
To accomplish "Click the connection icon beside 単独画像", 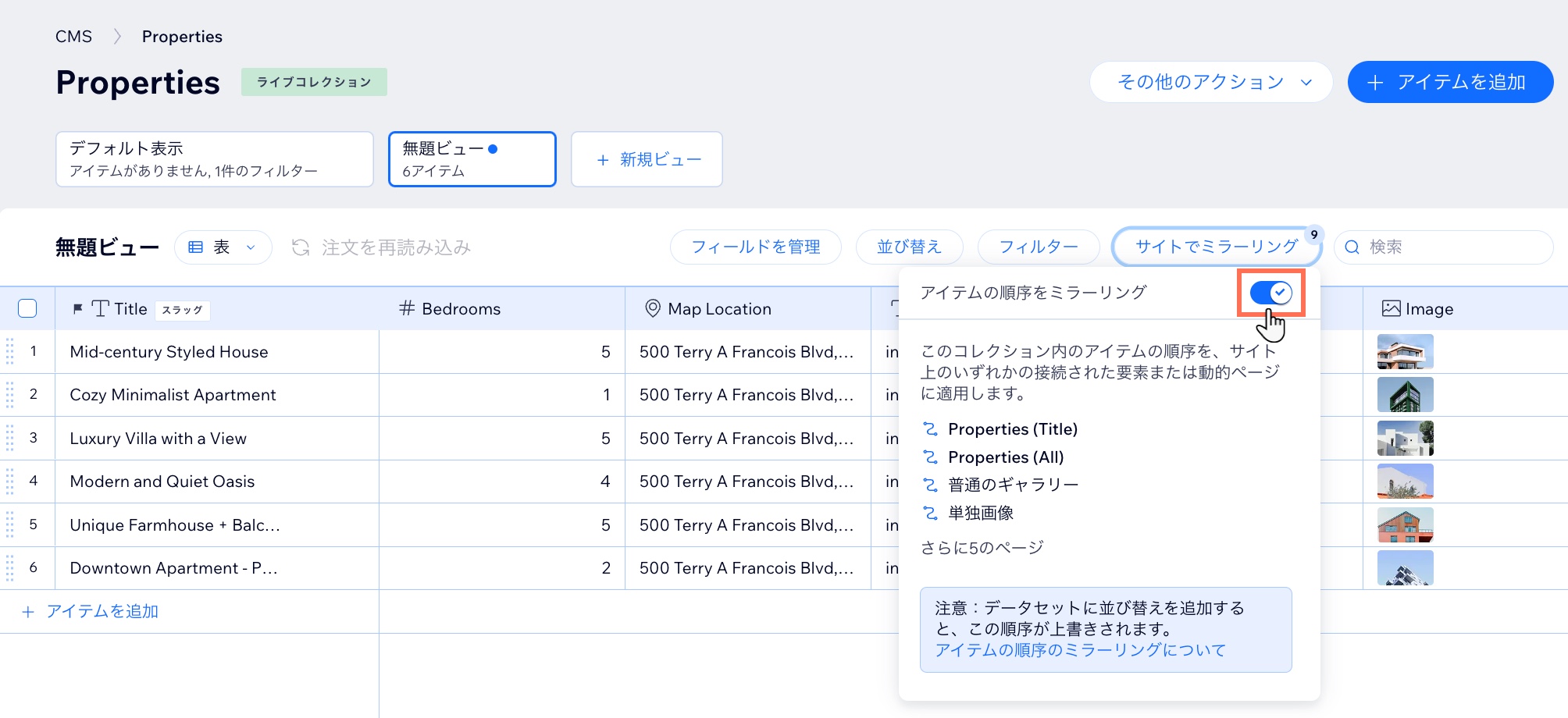I will click(930, 513).
